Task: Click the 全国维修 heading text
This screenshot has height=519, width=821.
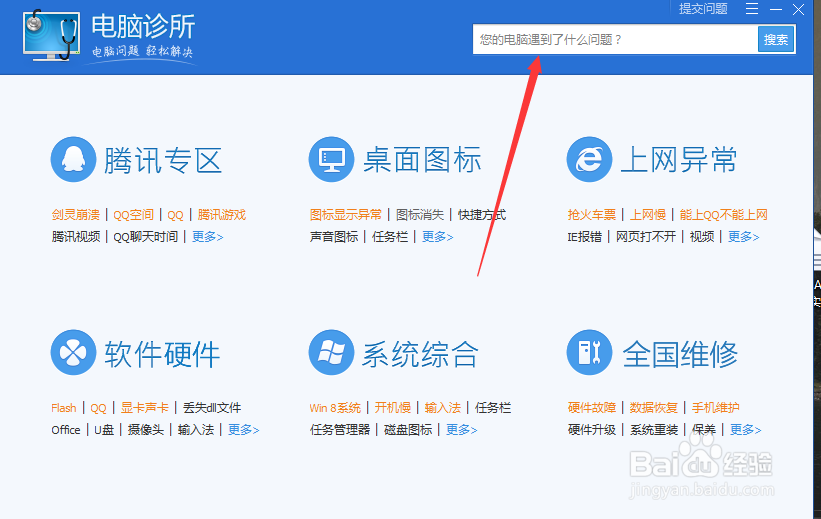Action: pyautogui.click(x=680, y=354)
